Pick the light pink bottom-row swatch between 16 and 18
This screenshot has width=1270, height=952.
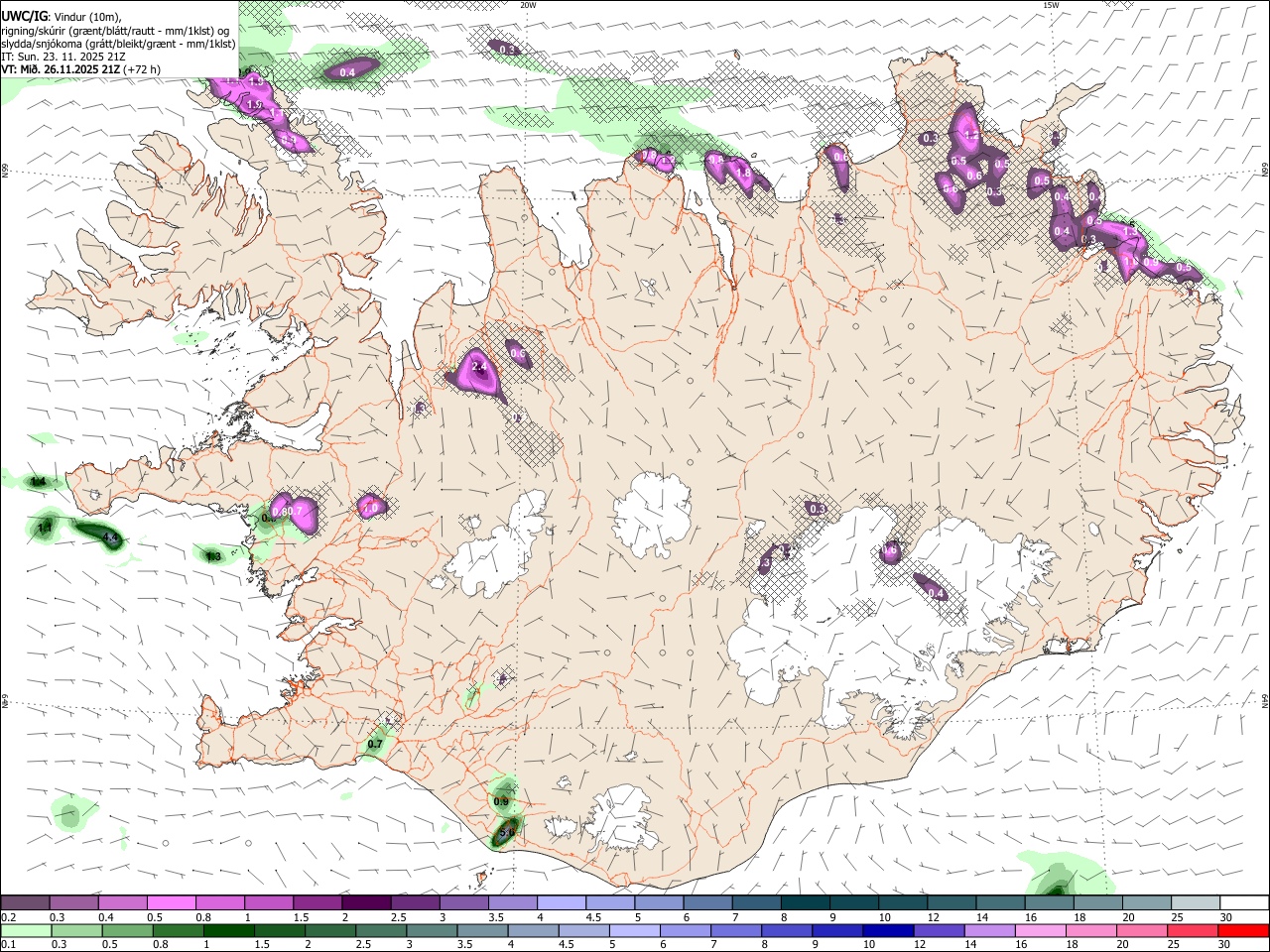(x=1041, y=930)
